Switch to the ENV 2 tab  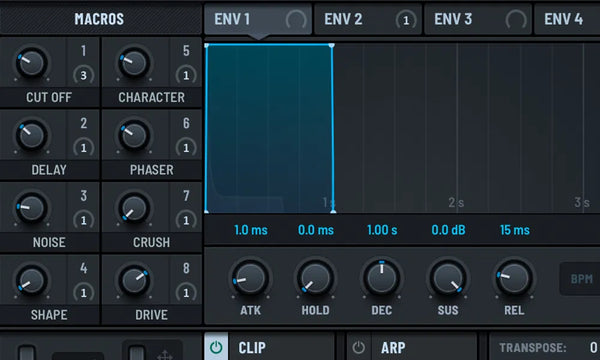point(368,19)
